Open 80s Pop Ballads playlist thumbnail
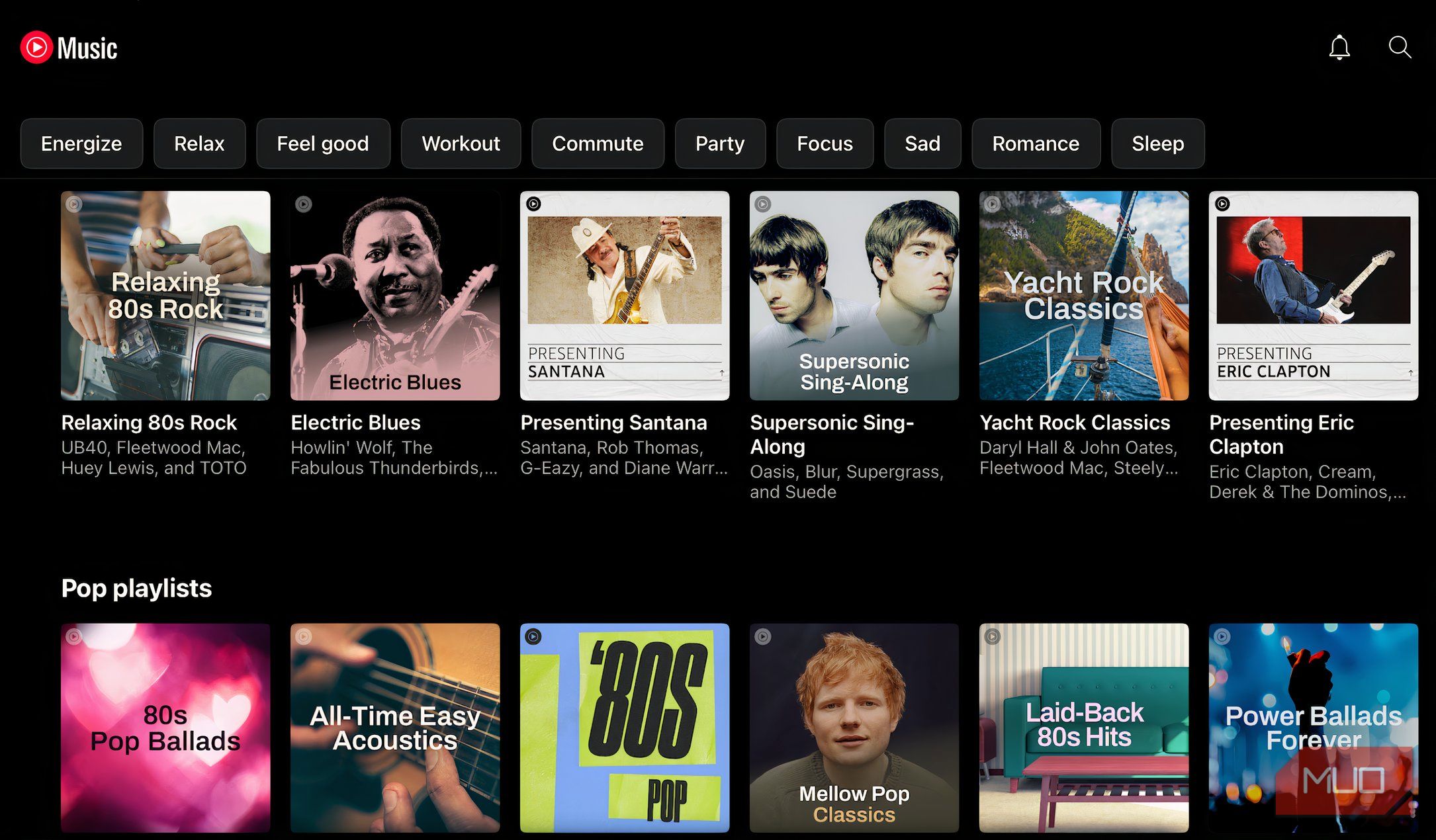This screenshot has height=840, width=1436. point(165,728)
